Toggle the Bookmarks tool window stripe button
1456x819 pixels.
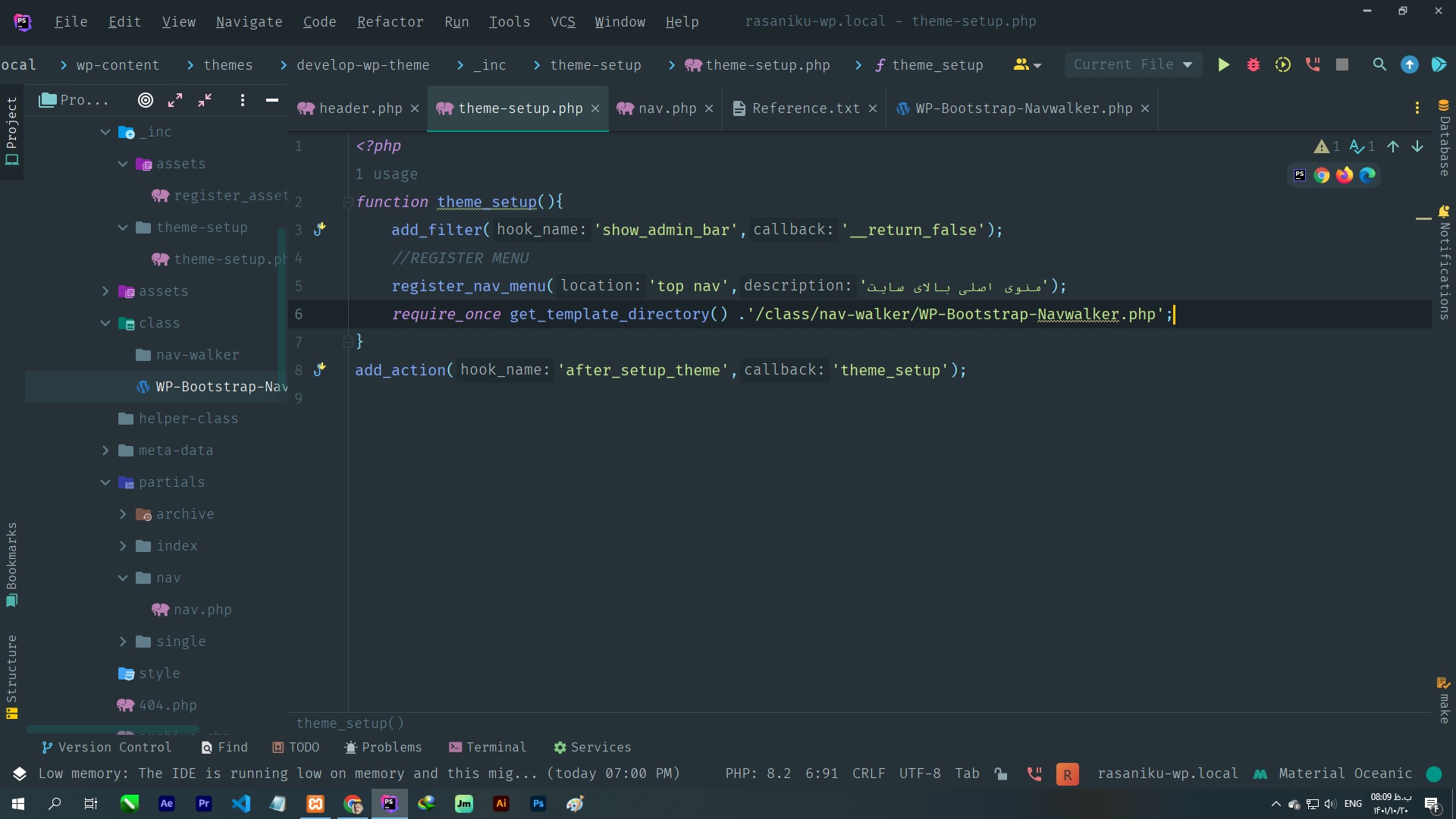coord(11,564)
